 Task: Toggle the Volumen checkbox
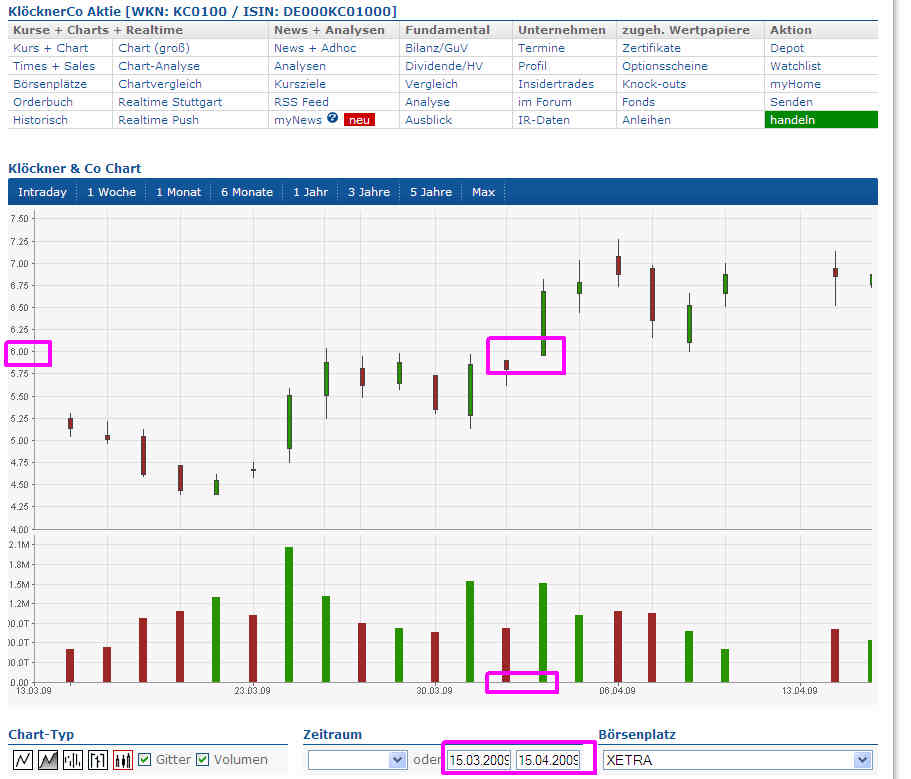coord(202,760)
